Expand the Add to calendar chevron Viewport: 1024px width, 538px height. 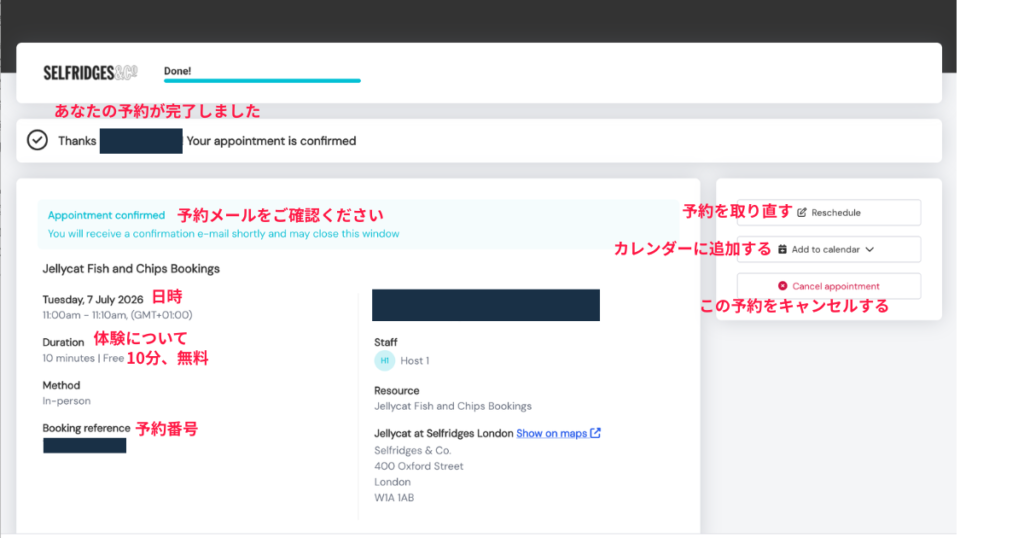coord(869,249)
